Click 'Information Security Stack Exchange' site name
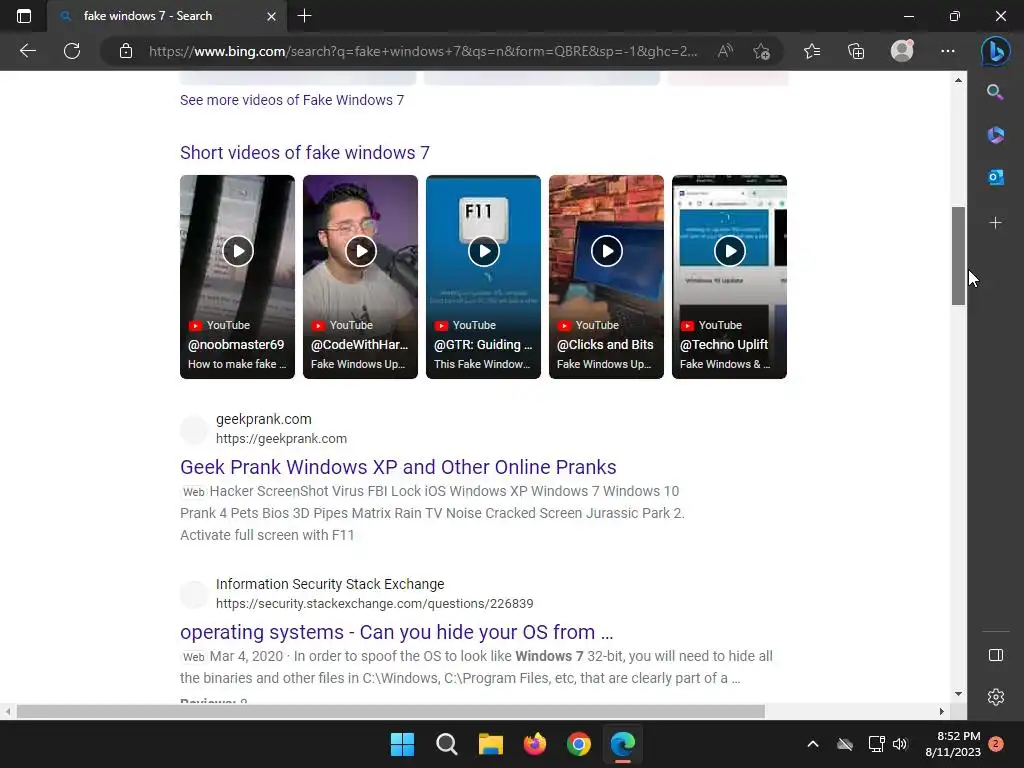The width and height of the screenshot is (1024, 768). click(330, 584)
